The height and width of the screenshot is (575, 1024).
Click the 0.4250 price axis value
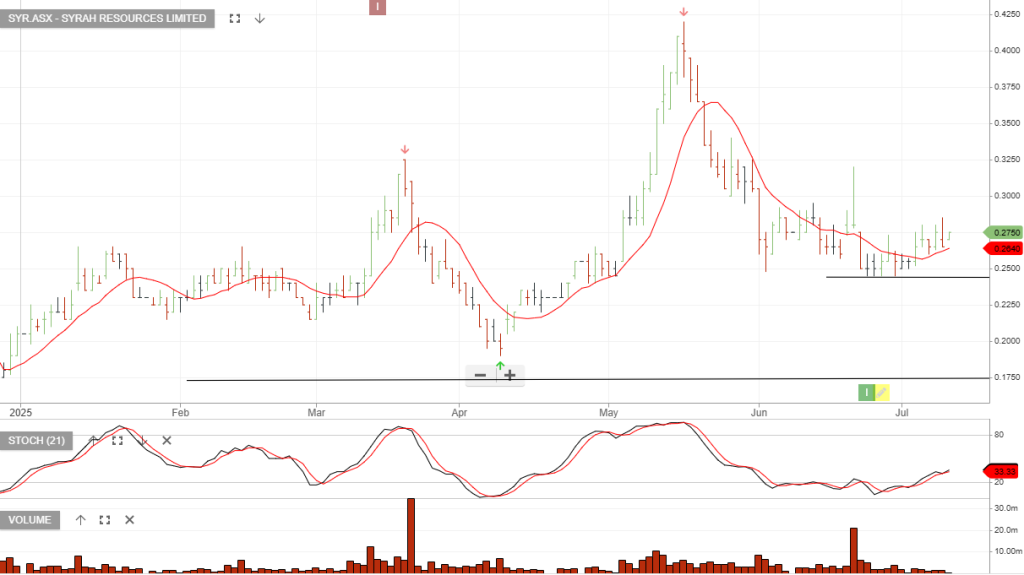(1007, 14)
